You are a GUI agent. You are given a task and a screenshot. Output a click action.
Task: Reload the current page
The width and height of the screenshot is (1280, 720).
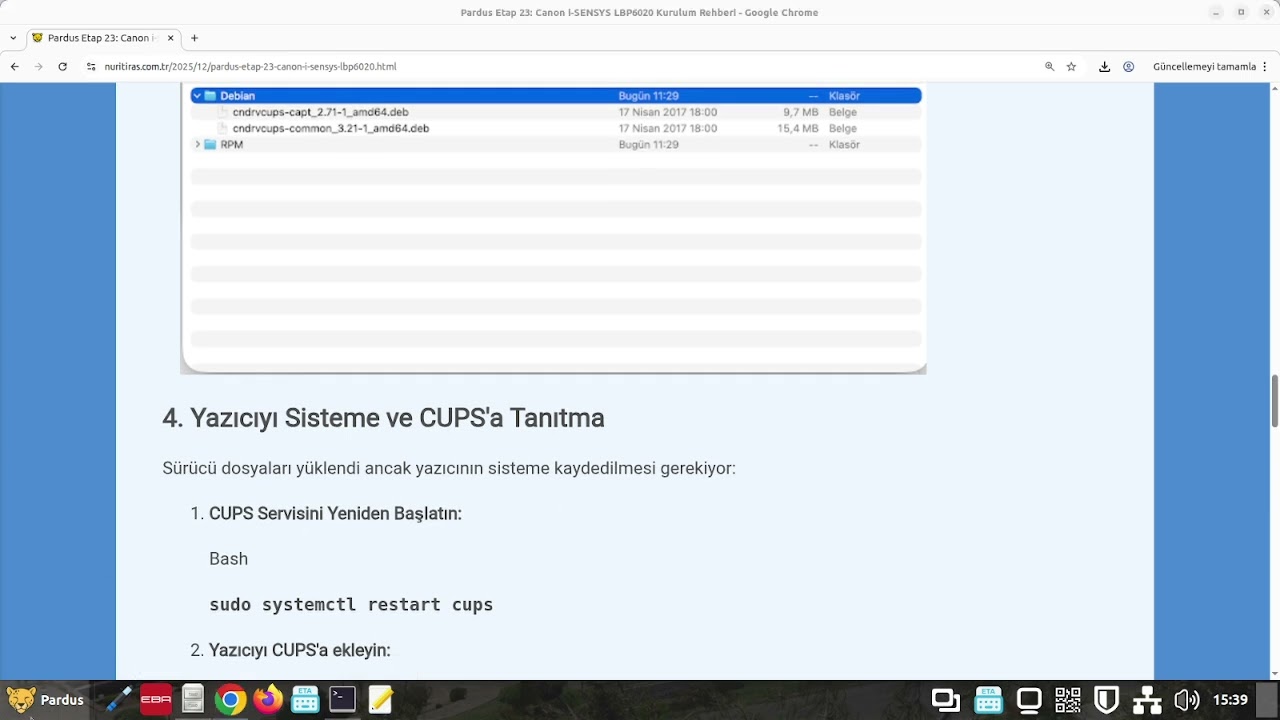click(62, 66)
